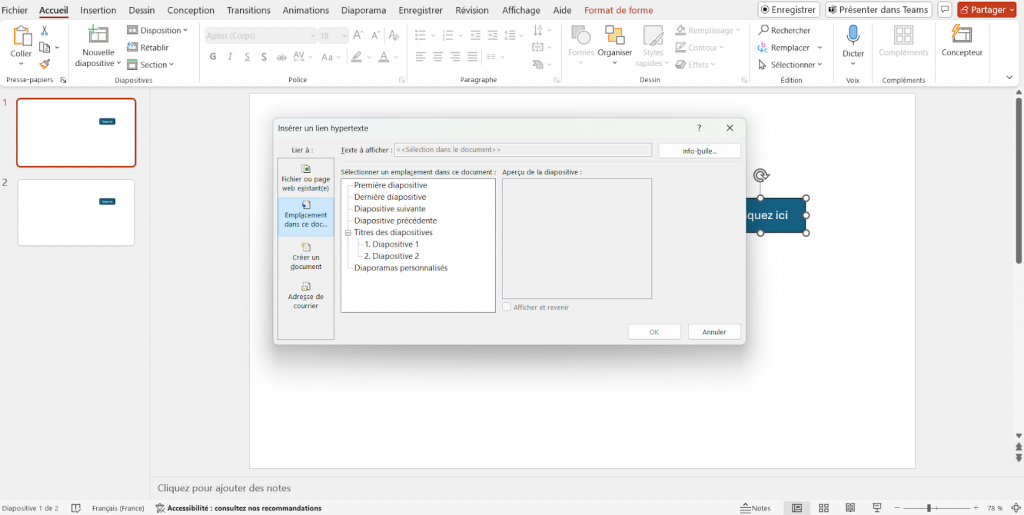Click the text highlight color button
Image resolution: width=1024 pixels, height=515 pixels.
(x=356, y=57)
